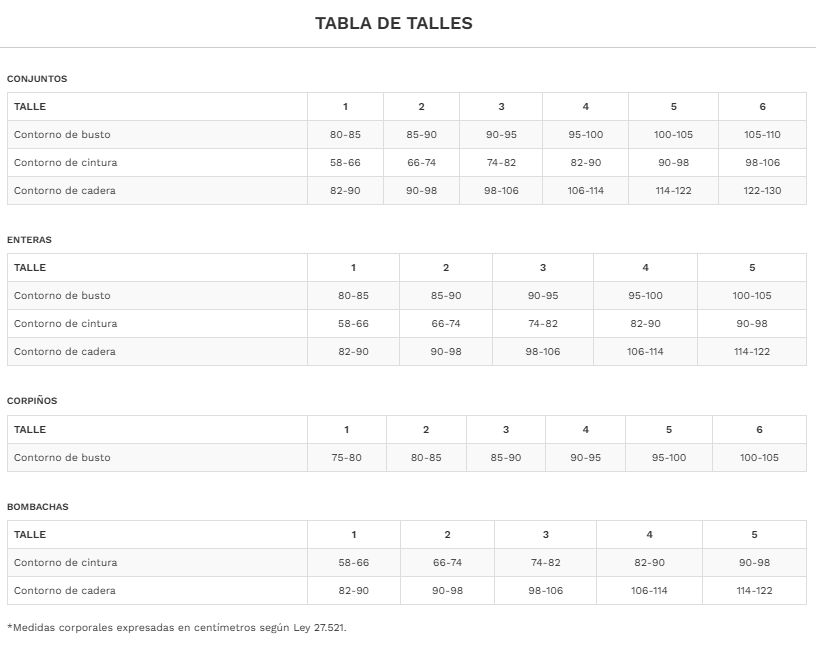Click the BOMBACHAS section title
This screenshot has height=646, width=816.
coord(38,507)
